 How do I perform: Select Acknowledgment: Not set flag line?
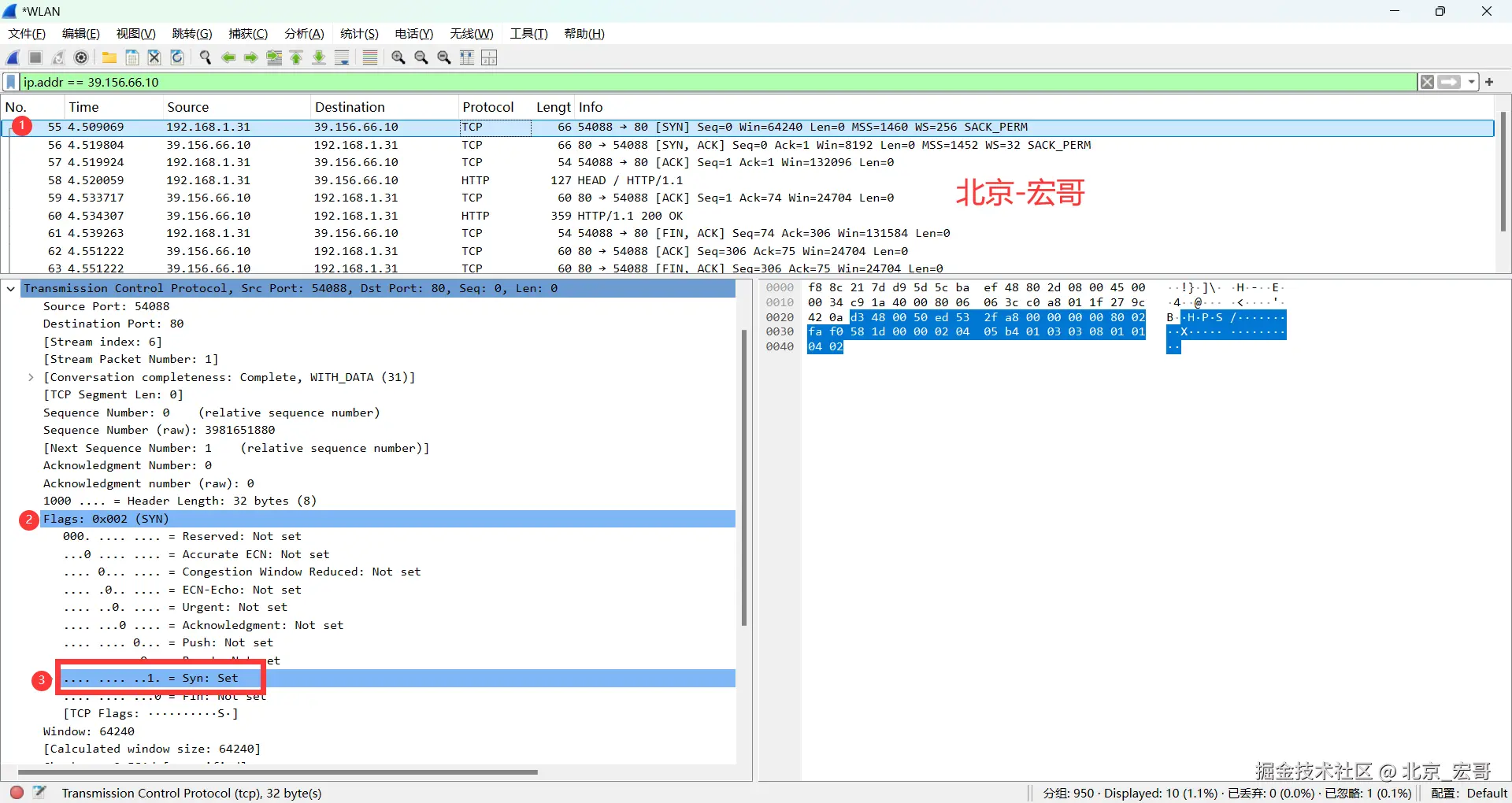(x=203, y=625)
